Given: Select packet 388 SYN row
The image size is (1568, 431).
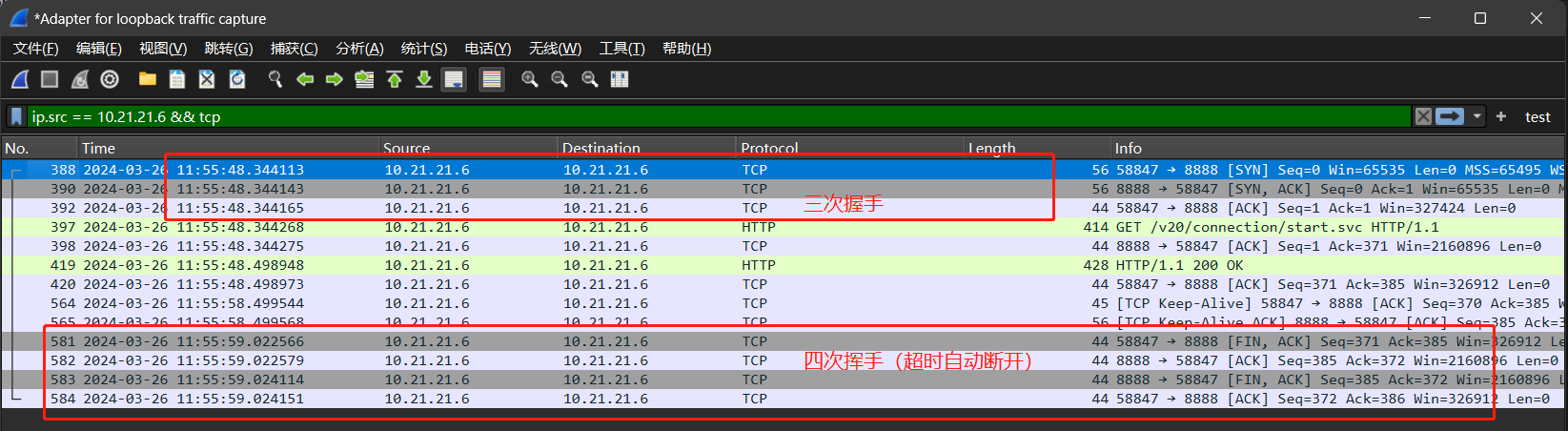Looking at the screenshot, I should tap(783, 170).
